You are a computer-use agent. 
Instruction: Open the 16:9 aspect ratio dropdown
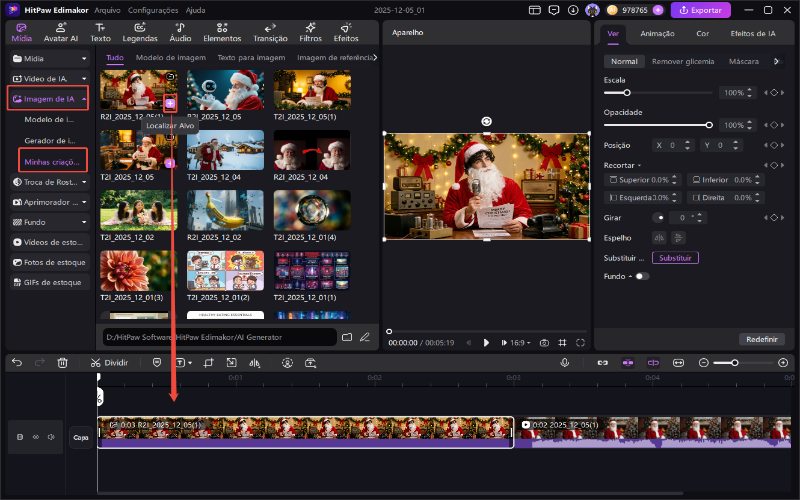coord(520,342)
